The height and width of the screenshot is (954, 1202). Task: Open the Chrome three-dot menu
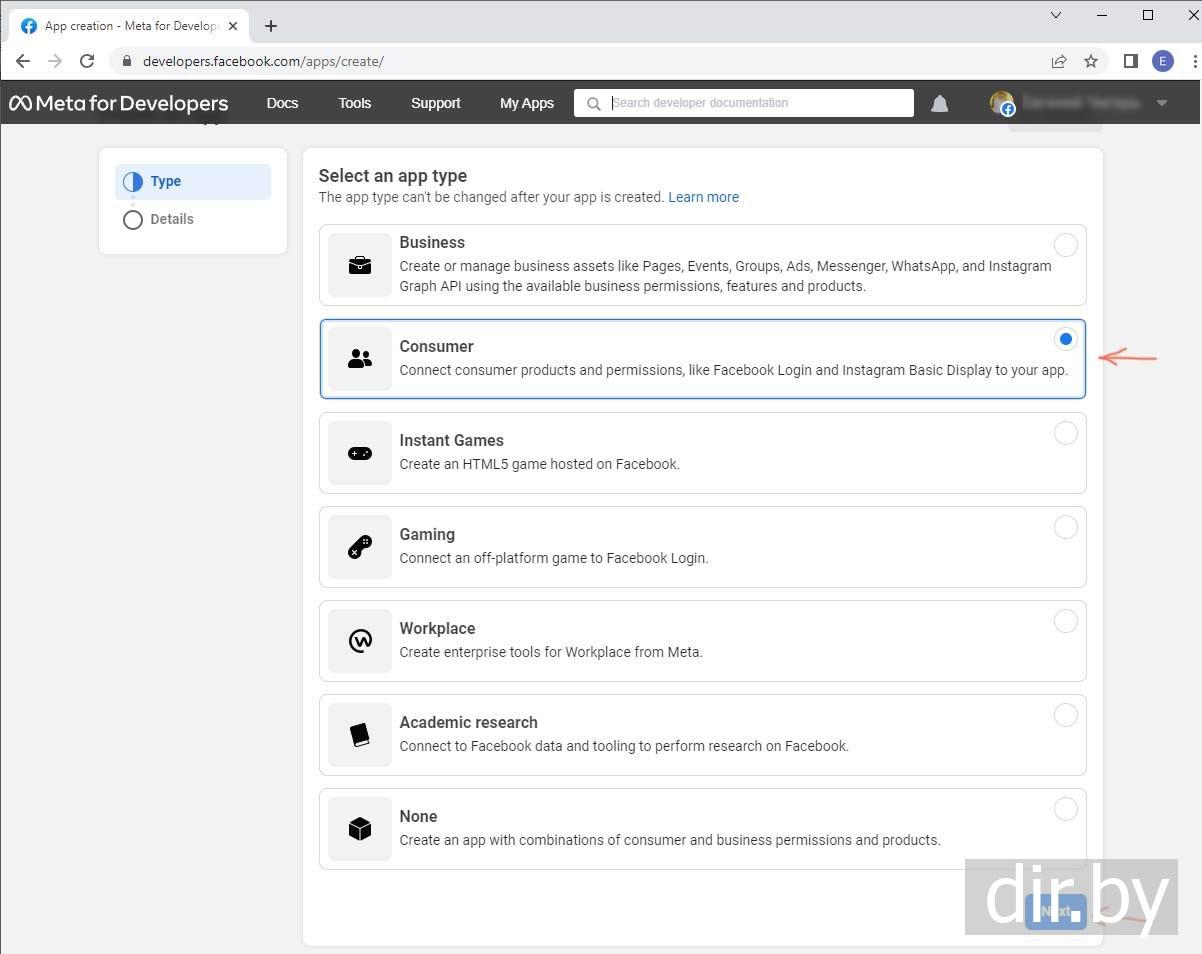pyautogui.click(x=1195, y=61)
